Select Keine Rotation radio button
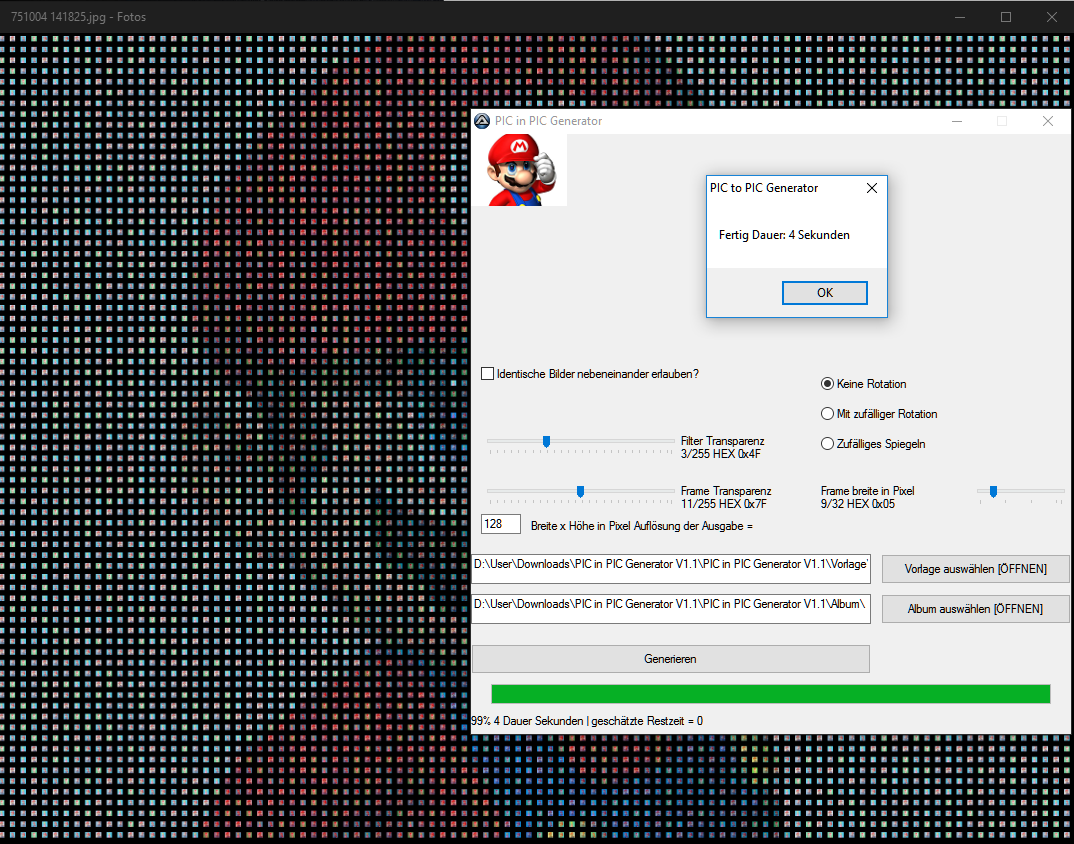The width and height of the screenshot is (1074, 844). point(827,384)
